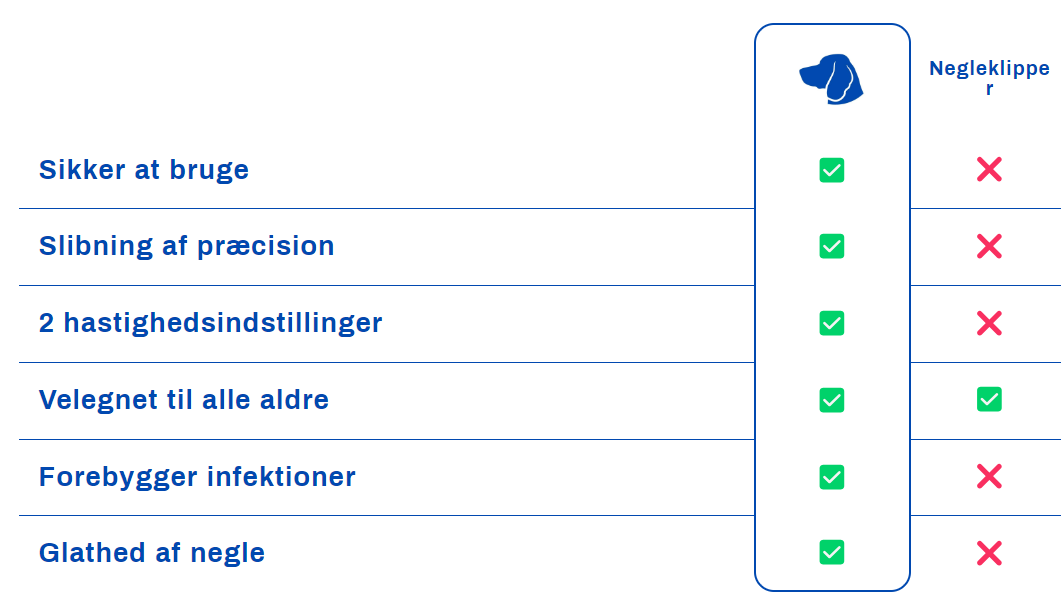Click dog column checkmark for Forebygger infektioner
This screenshot has height=613, width=1061.
coord(832,477)
